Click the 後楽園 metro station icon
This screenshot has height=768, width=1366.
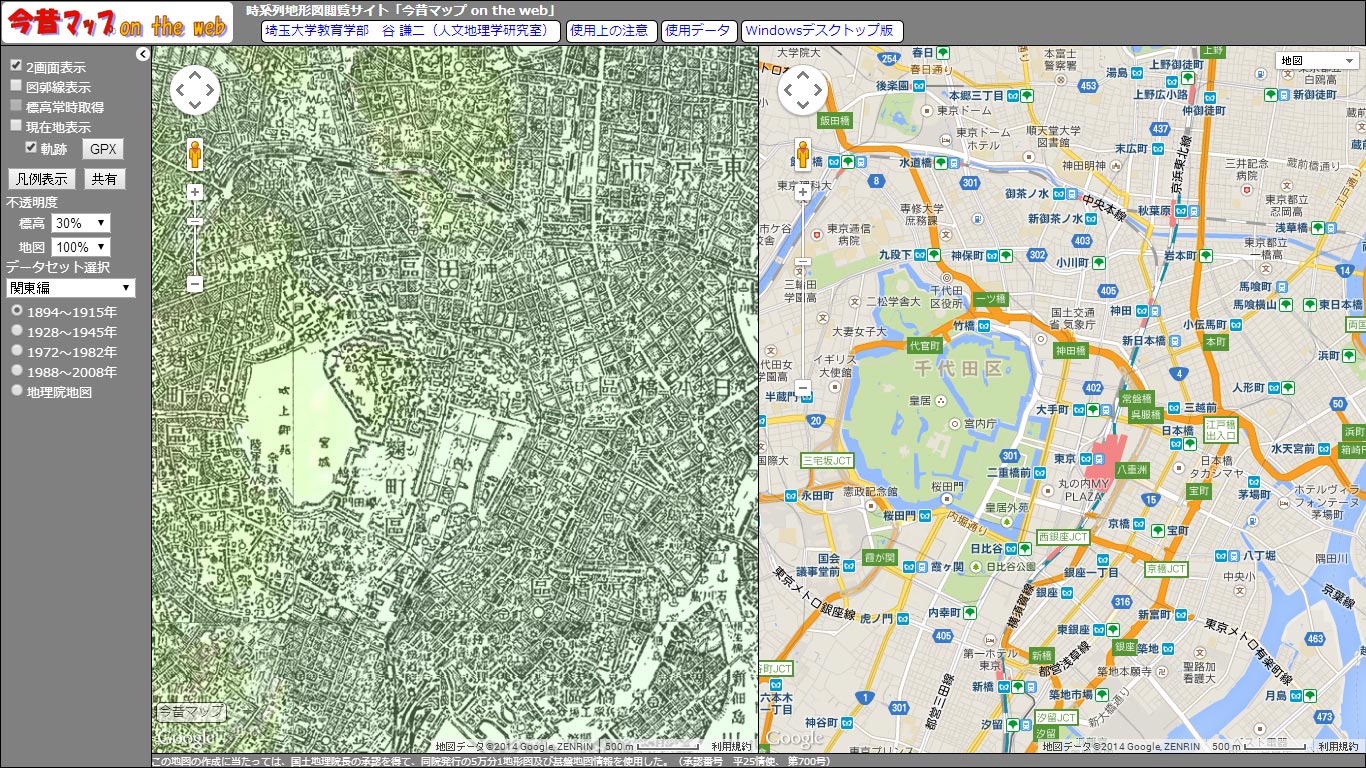point(918,86)
